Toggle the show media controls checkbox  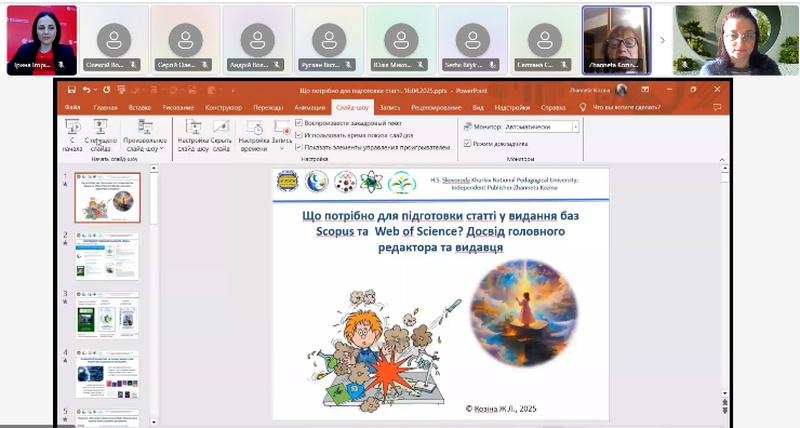click(x=300, y=146)
